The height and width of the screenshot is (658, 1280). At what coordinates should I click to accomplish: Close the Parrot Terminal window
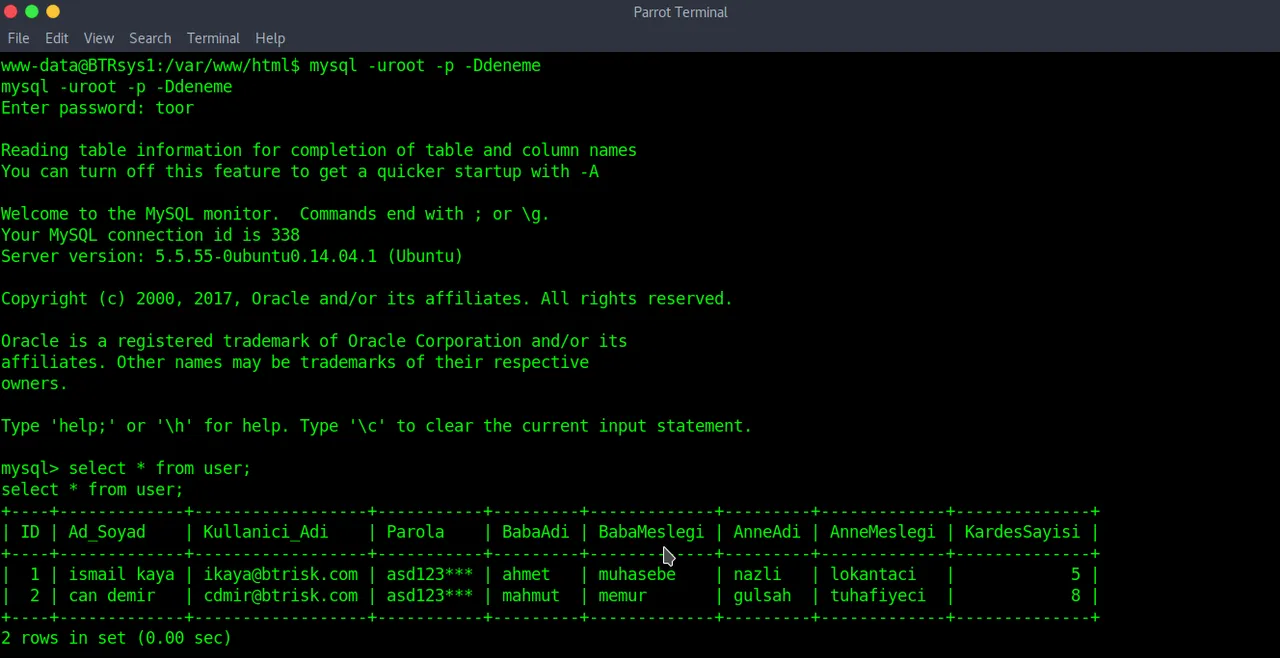pyautogui.click(x=10, y=12)
